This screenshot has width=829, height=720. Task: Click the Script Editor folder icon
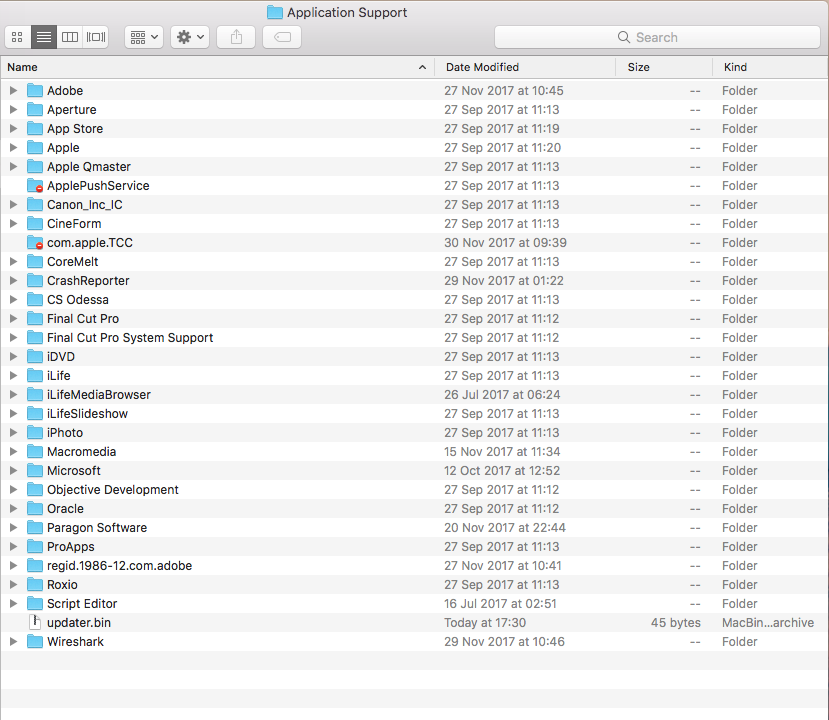pos(35,604)
